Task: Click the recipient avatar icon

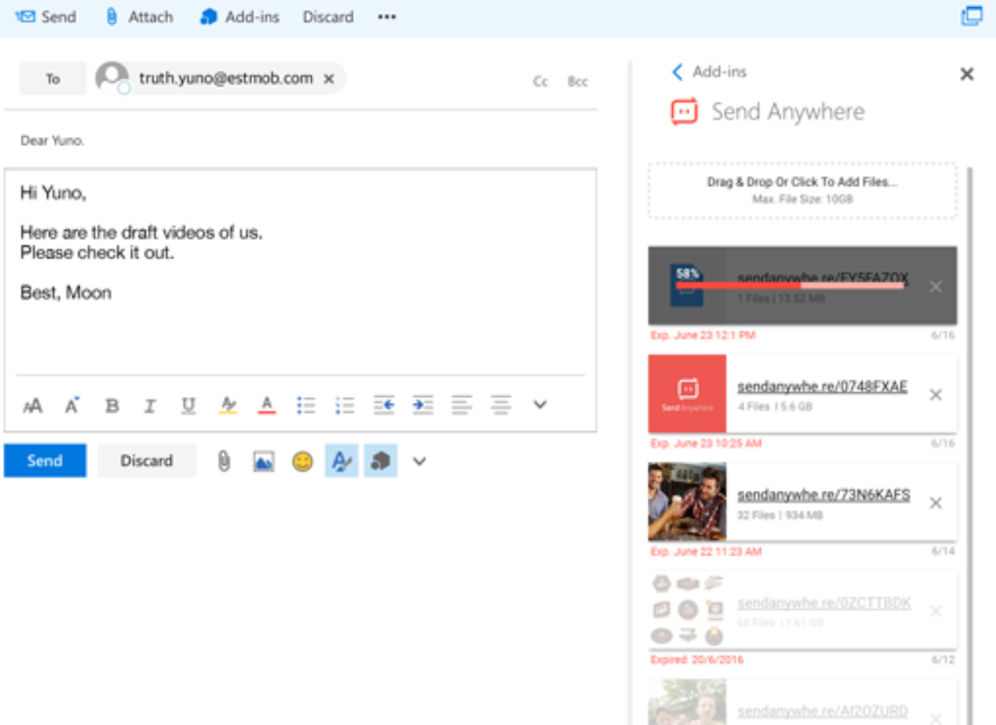Action: point(112,78)
